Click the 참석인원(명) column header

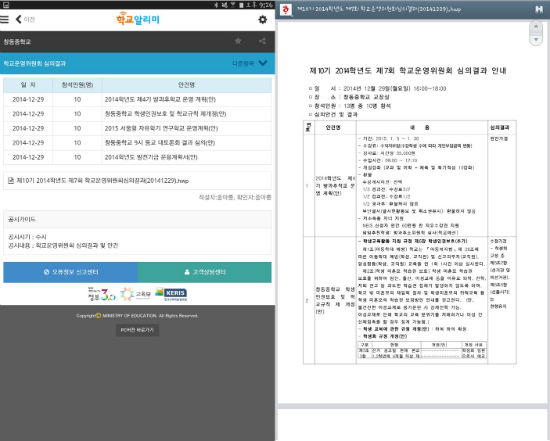click(x=78, y=85)
